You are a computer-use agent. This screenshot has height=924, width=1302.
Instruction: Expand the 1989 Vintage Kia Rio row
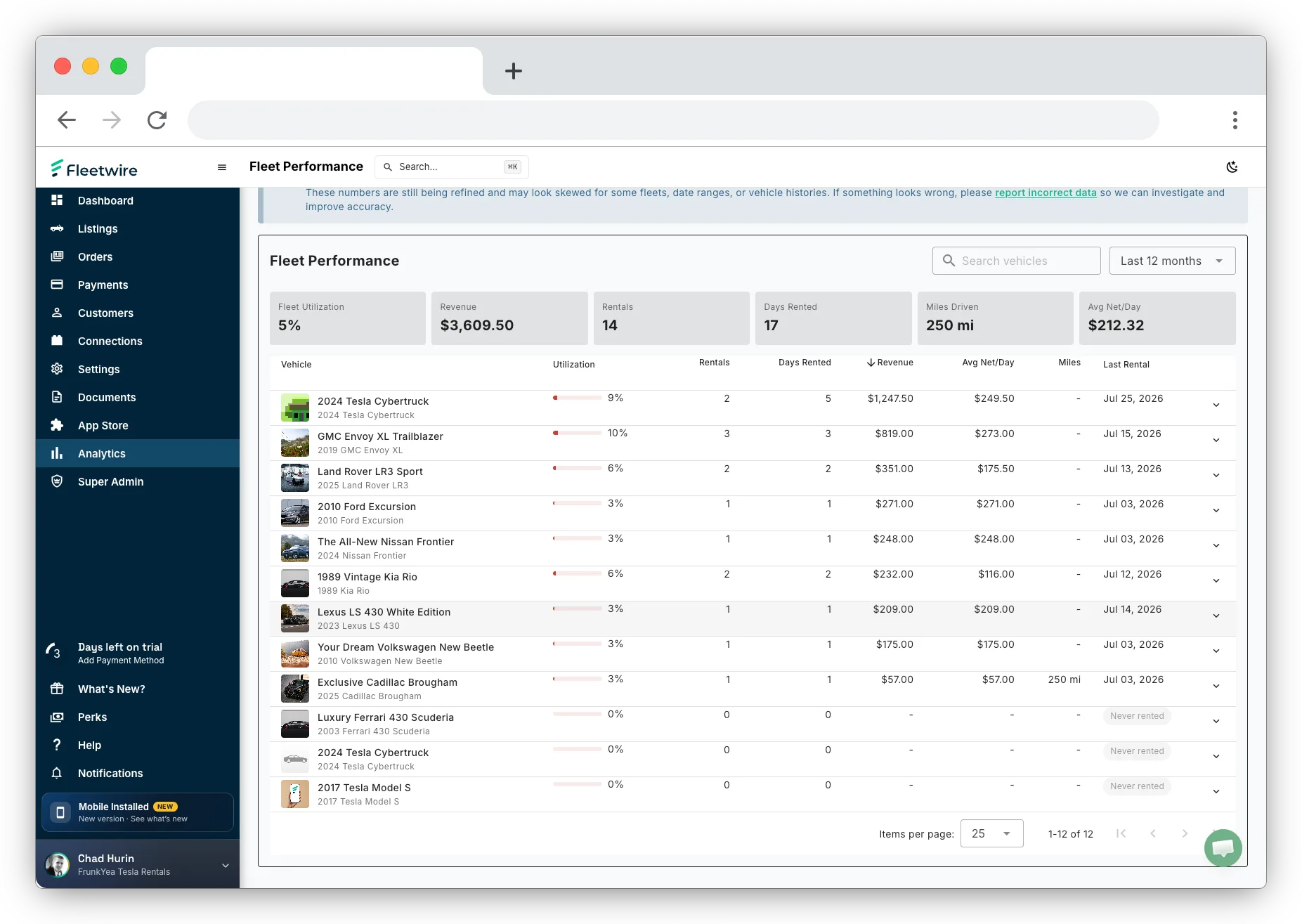click(x=1216, y=581)
